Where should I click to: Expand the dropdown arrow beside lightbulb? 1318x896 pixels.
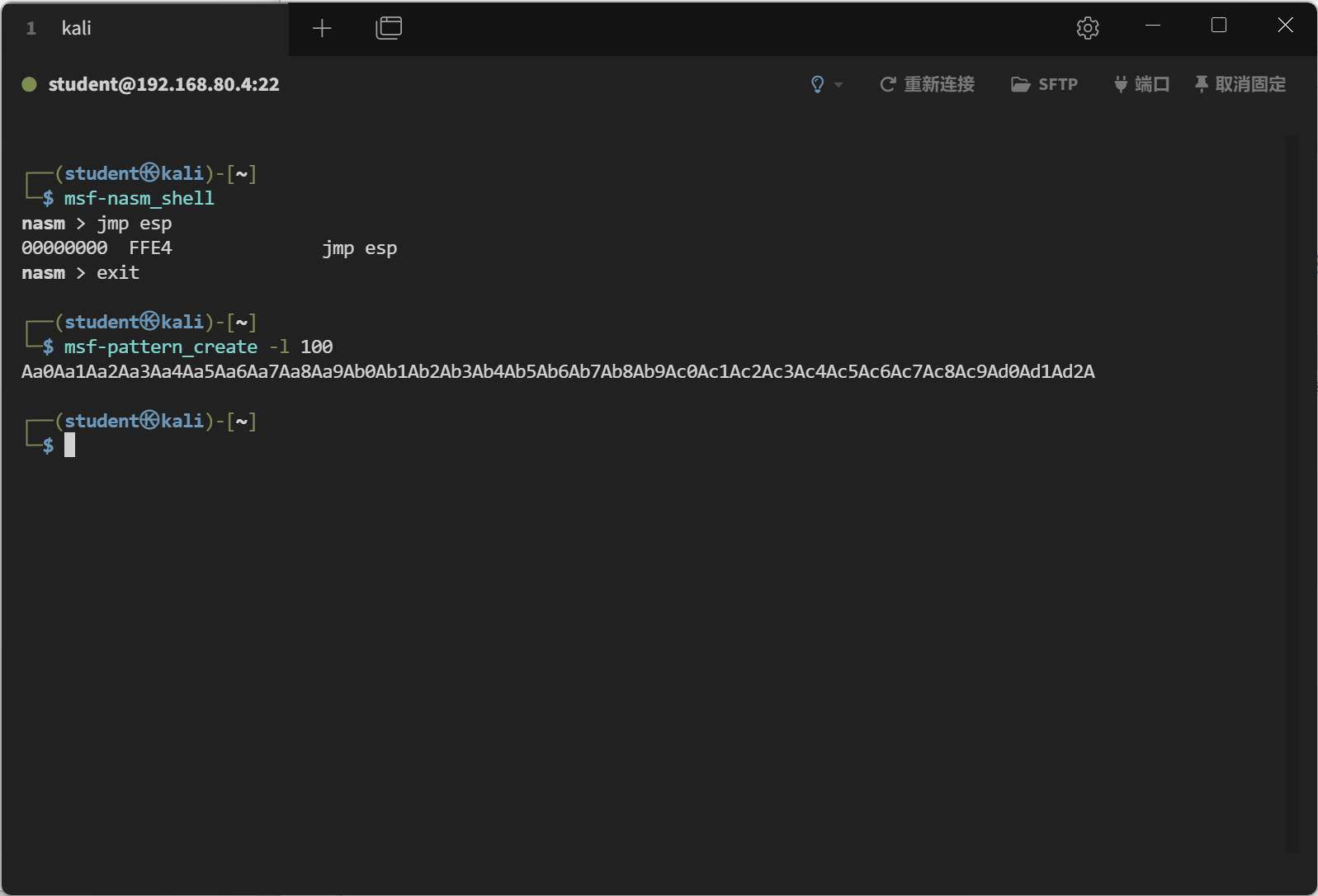pos(839,85)
